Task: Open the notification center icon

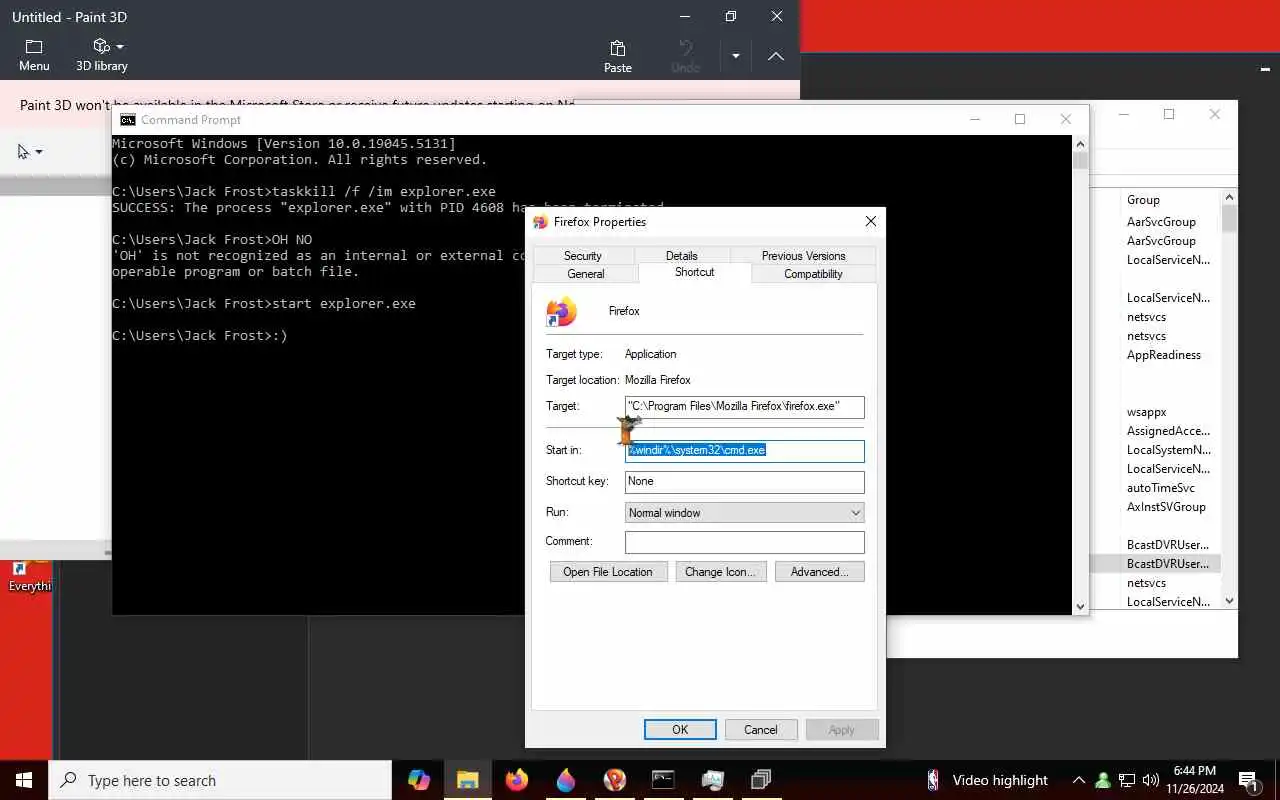Action: 1248,780
